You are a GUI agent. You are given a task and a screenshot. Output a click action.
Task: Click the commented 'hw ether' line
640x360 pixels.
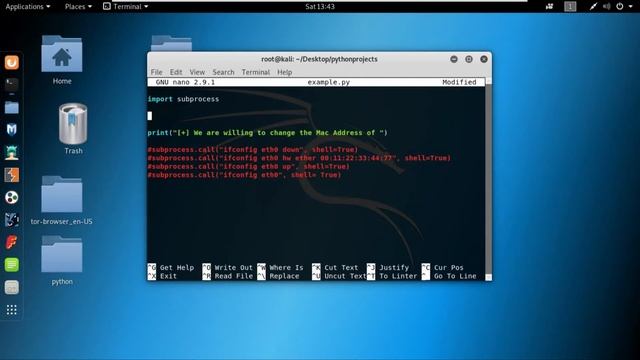(x=299, y=158)
